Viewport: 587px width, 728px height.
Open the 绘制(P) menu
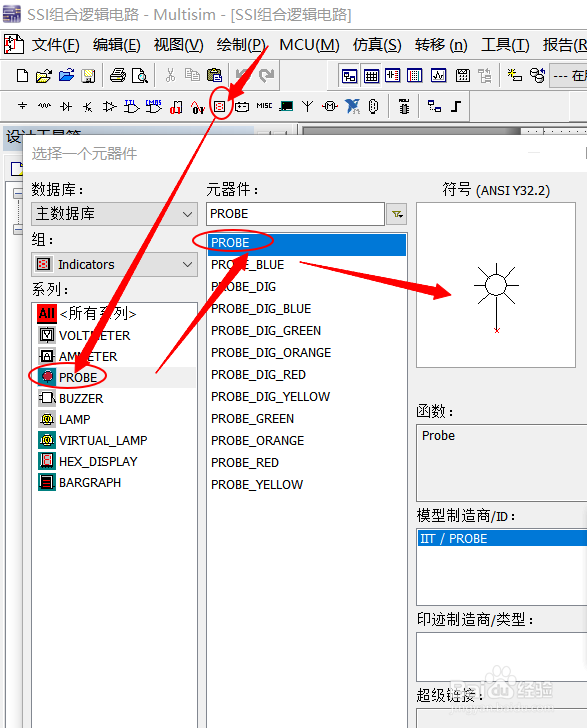coord(241,45)
